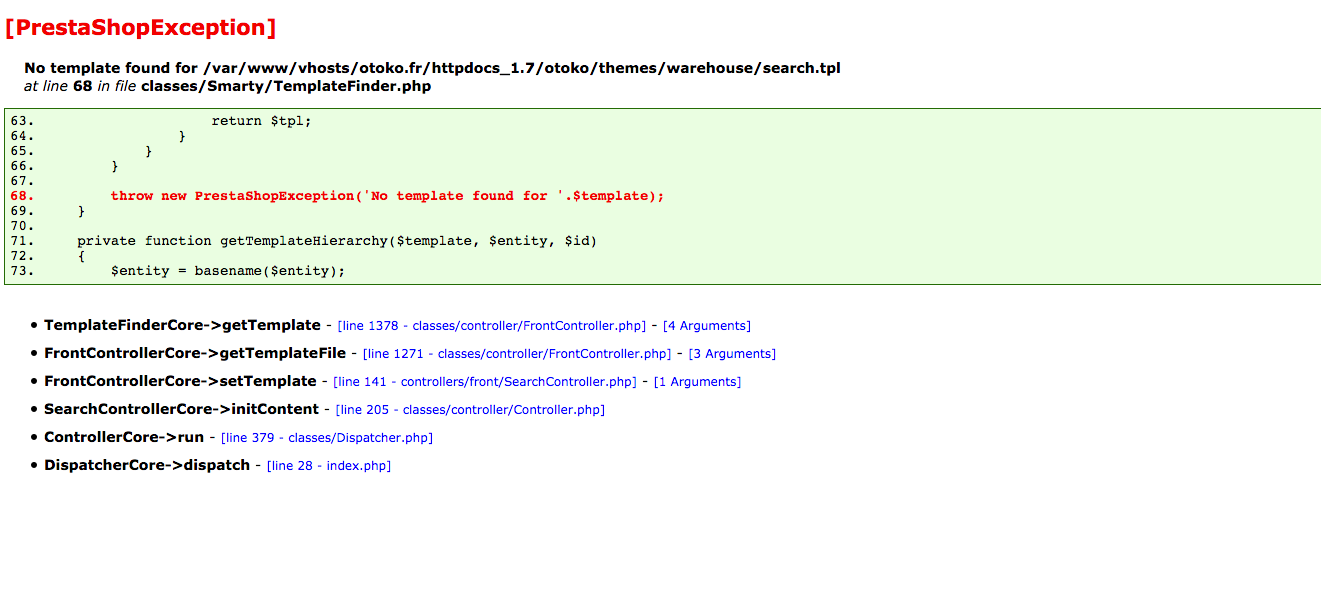Click DispatcherCore->dispatch trace entry

[147, 465]
